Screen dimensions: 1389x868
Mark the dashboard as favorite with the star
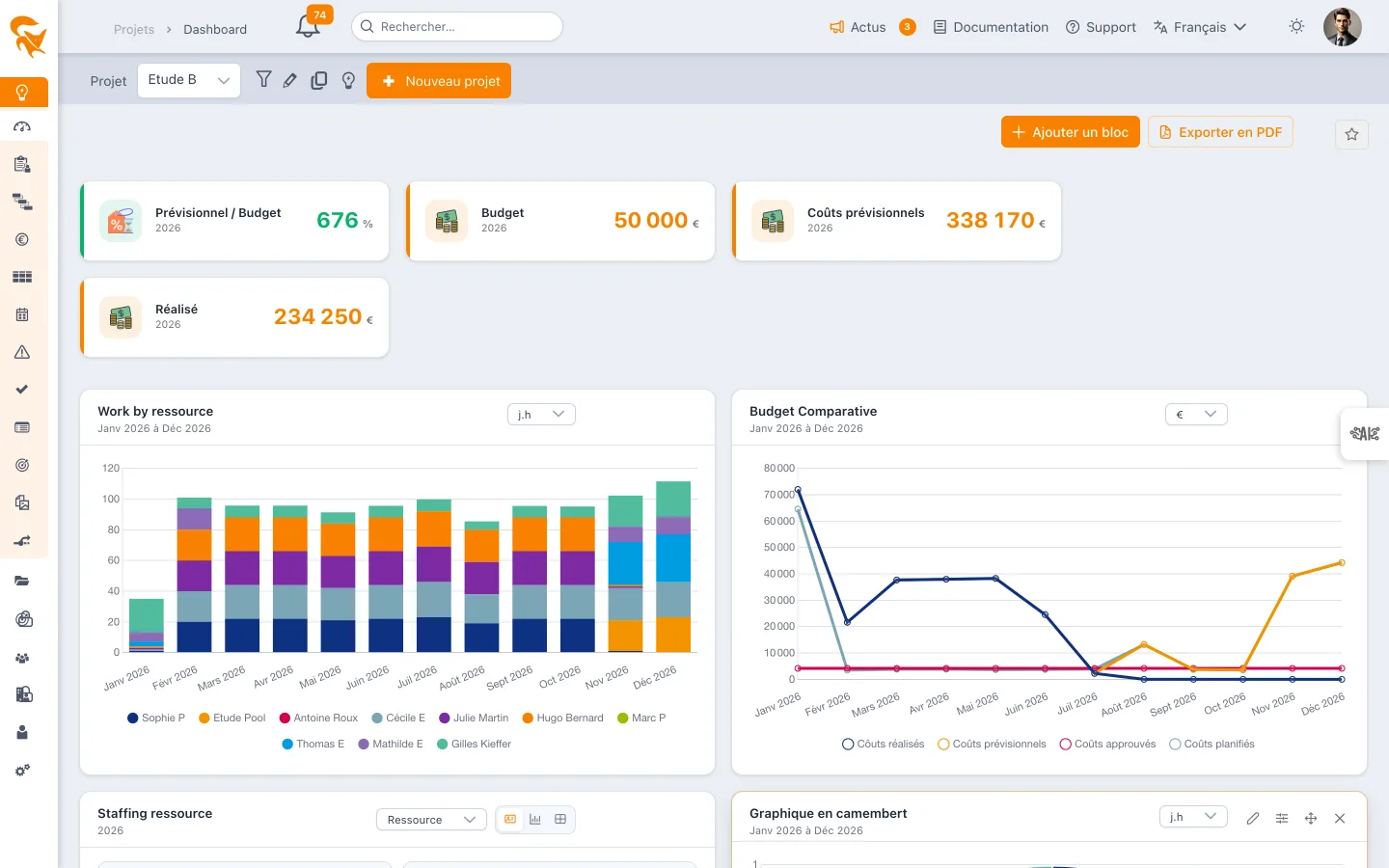[1351, 134]
